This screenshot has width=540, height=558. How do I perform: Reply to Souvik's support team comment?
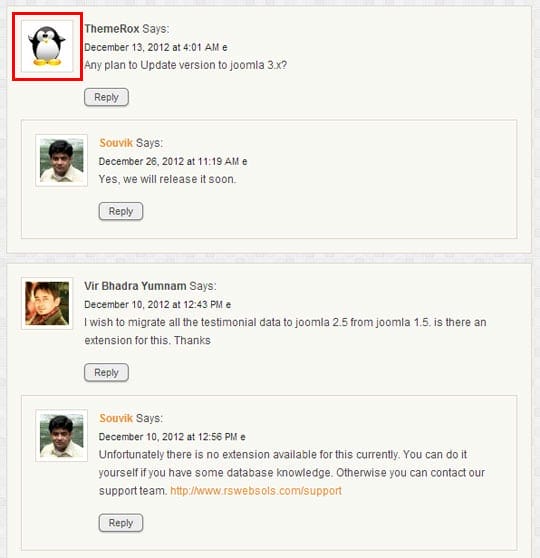[121, 523]
